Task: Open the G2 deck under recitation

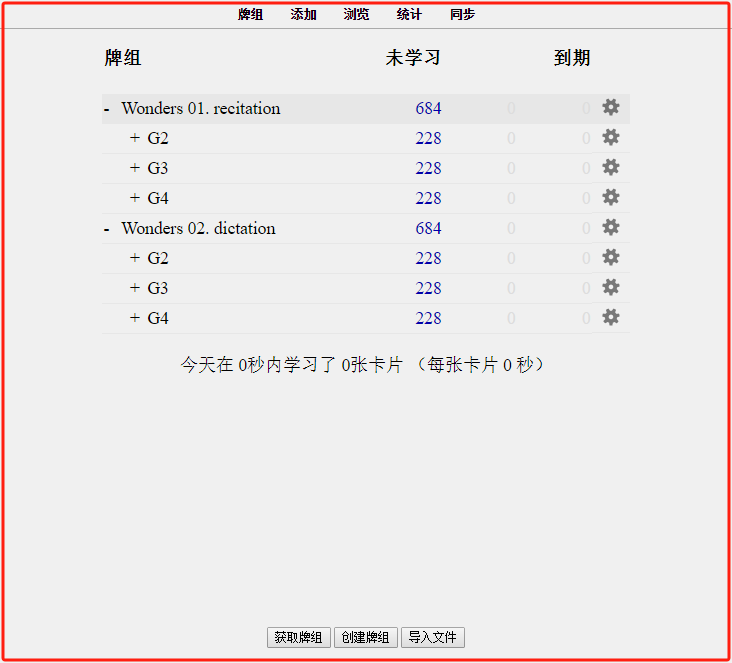Action: tap(158, 138)
